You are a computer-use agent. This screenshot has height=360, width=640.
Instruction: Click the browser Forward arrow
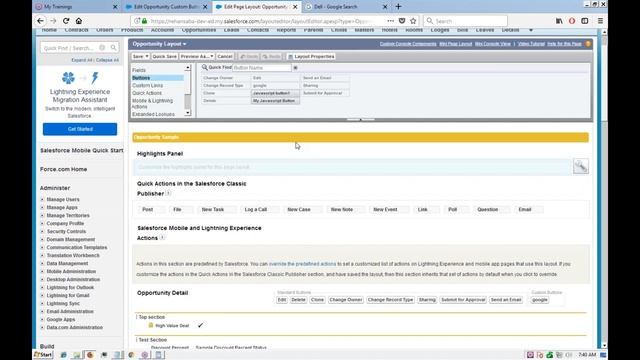click(53, 21)
